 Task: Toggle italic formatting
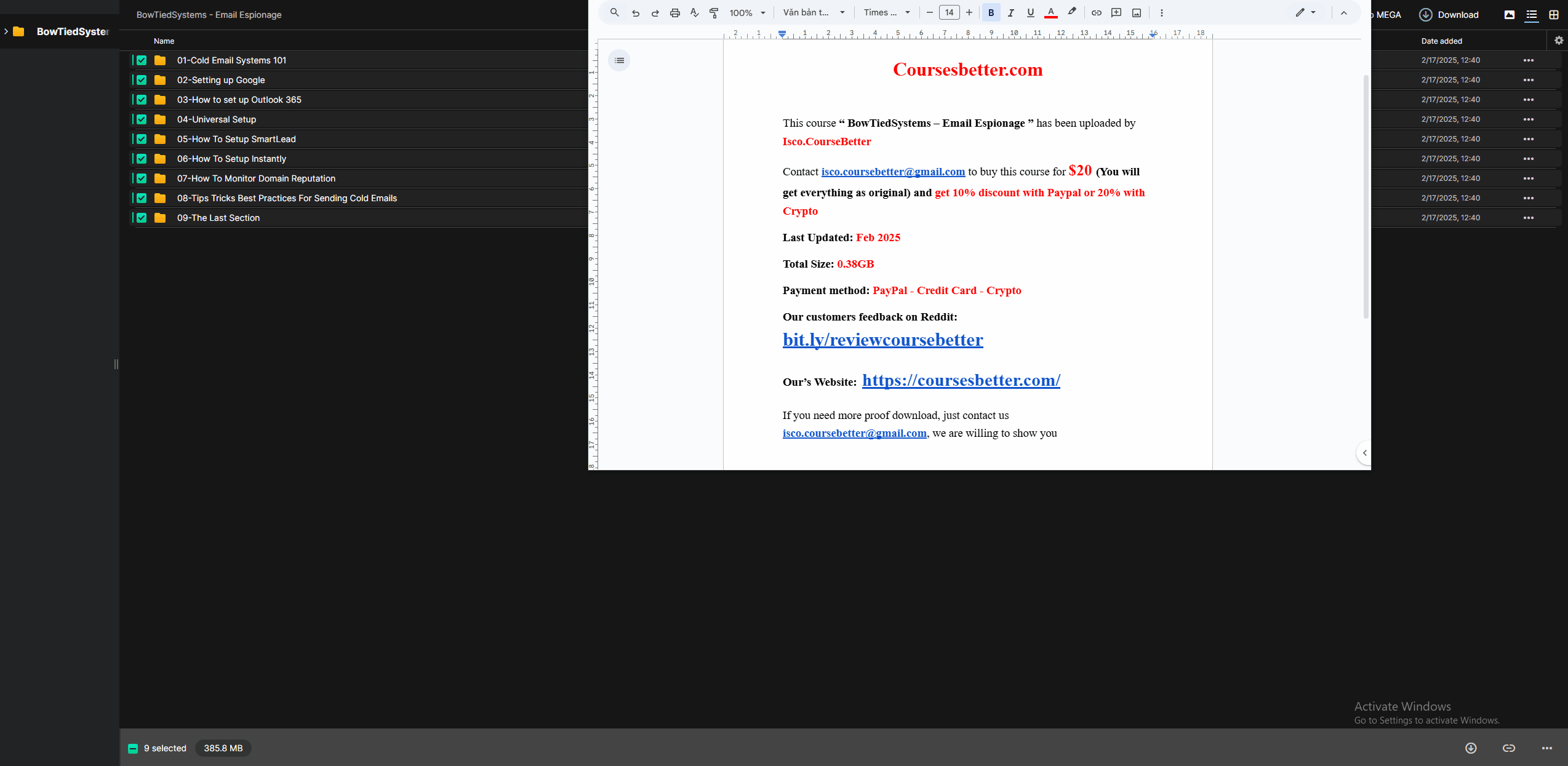(x=1010, y=13)
